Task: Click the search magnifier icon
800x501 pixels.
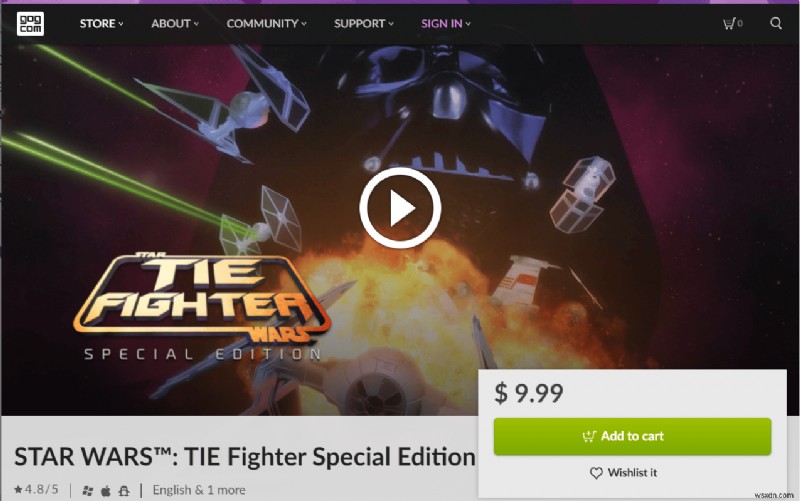Action: tap(776, 23)
